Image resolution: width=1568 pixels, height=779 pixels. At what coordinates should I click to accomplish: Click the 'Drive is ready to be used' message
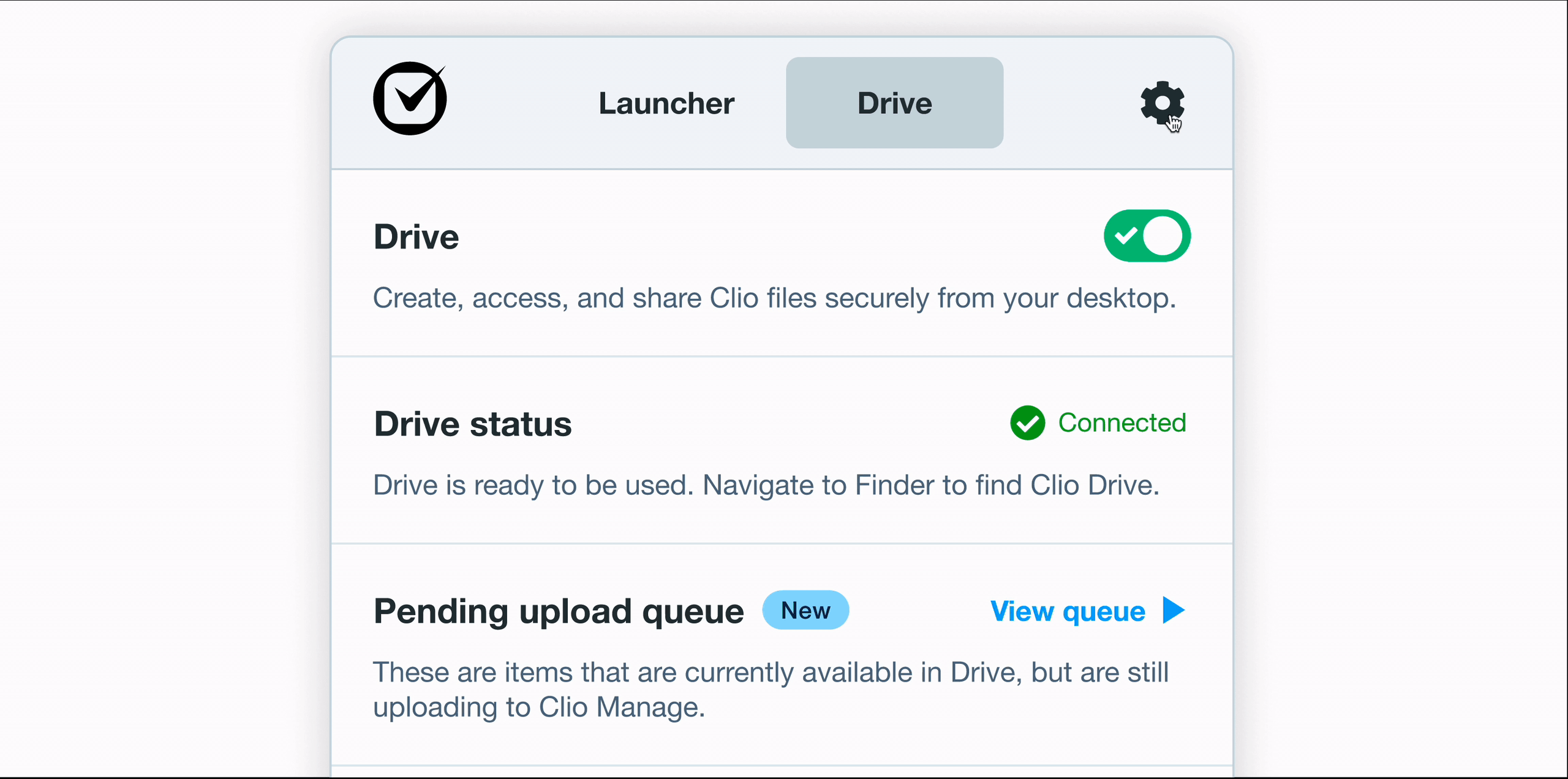[x=533, y=486]
